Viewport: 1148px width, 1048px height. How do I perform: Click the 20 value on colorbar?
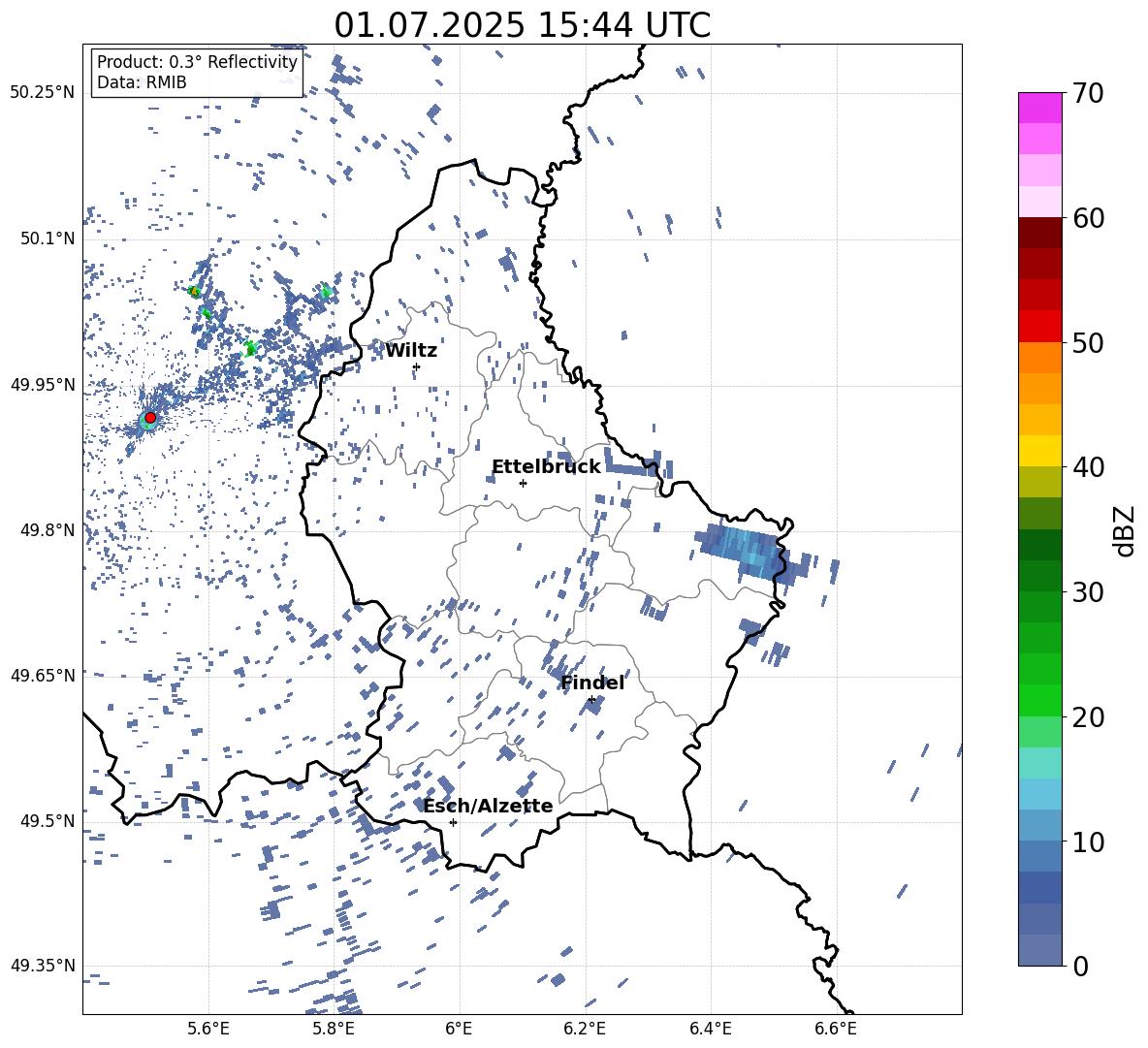(x=1088, y=717)
